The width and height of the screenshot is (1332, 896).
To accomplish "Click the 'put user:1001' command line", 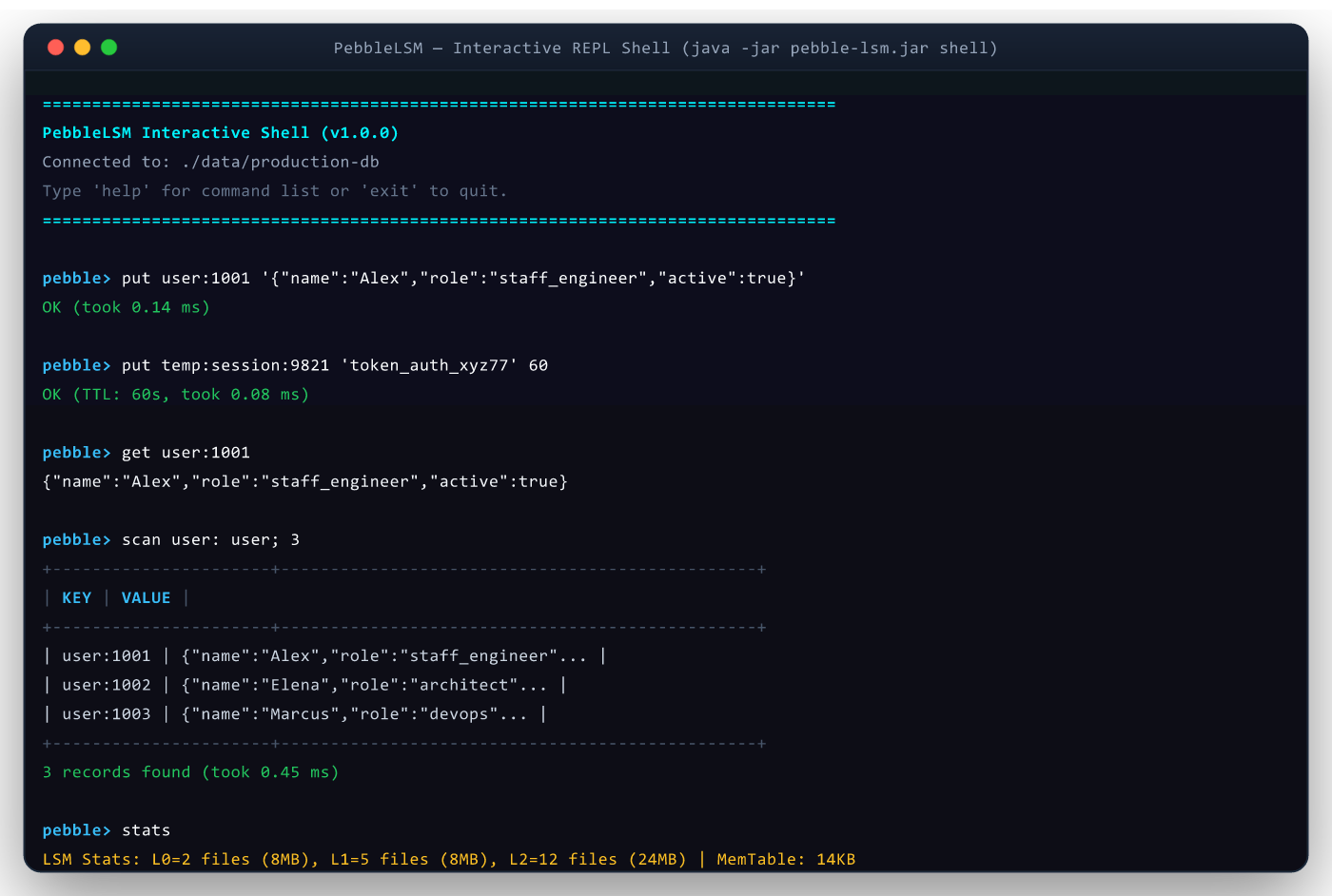I will (x=423, y=278).
